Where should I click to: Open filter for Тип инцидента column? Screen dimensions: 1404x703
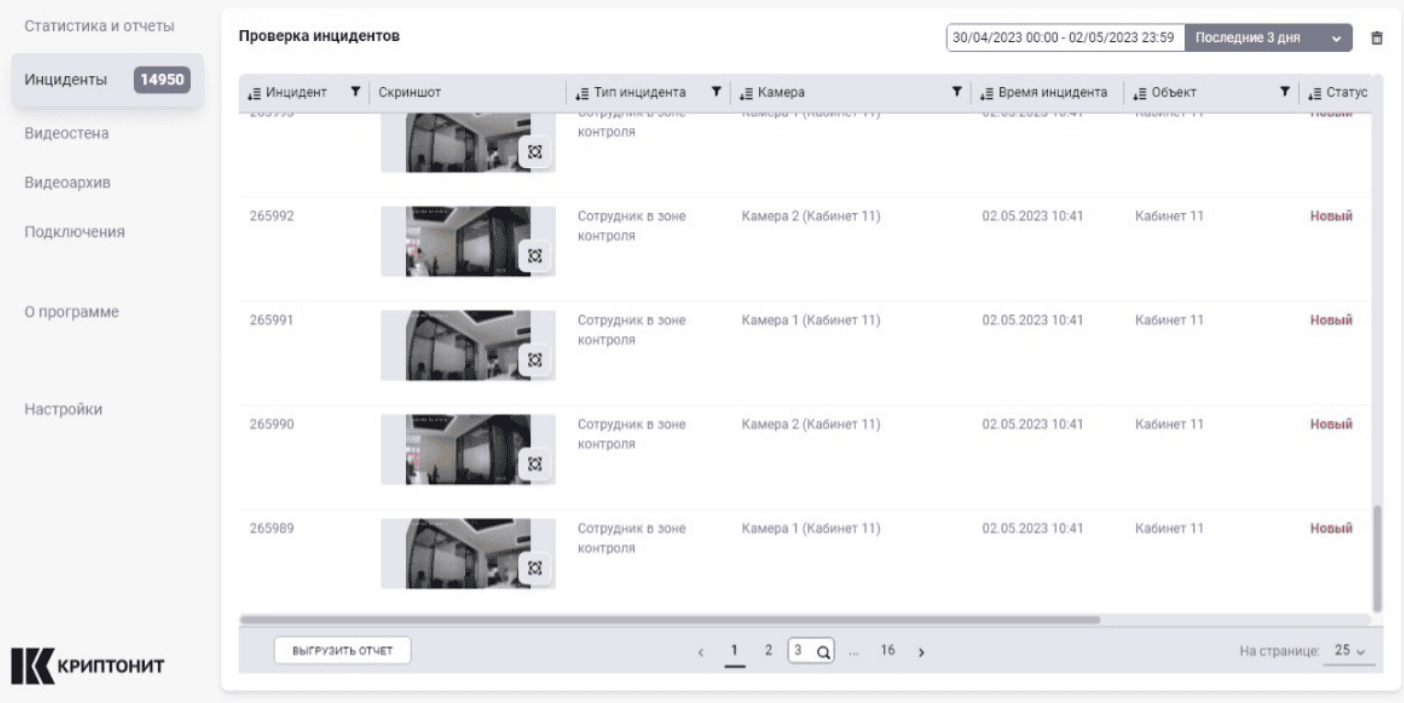click(x=715, y=93)
